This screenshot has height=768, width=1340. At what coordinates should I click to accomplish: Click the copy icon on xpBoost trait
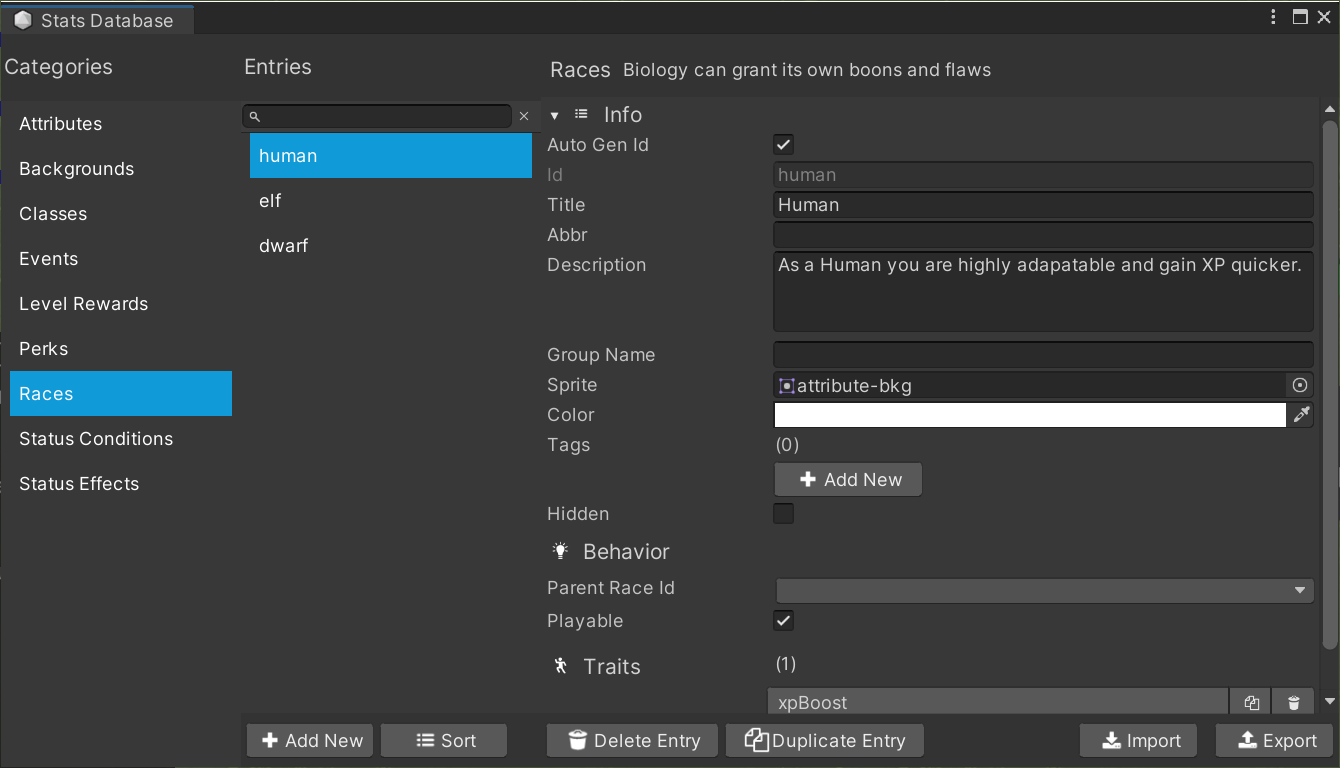click(x=1251, y=702)
